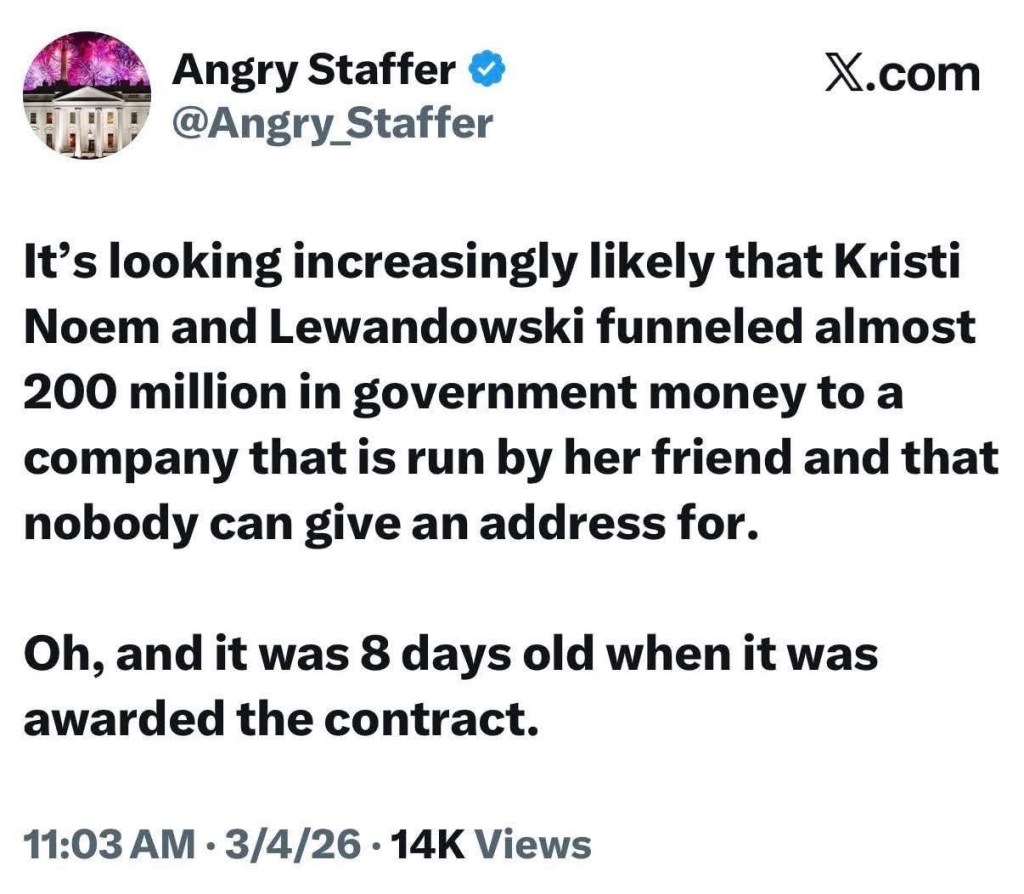Viewport: 1024px width, 894px height.
Task: Open the @Angry_Staffer handle link
Action: [x=332, y=124]
